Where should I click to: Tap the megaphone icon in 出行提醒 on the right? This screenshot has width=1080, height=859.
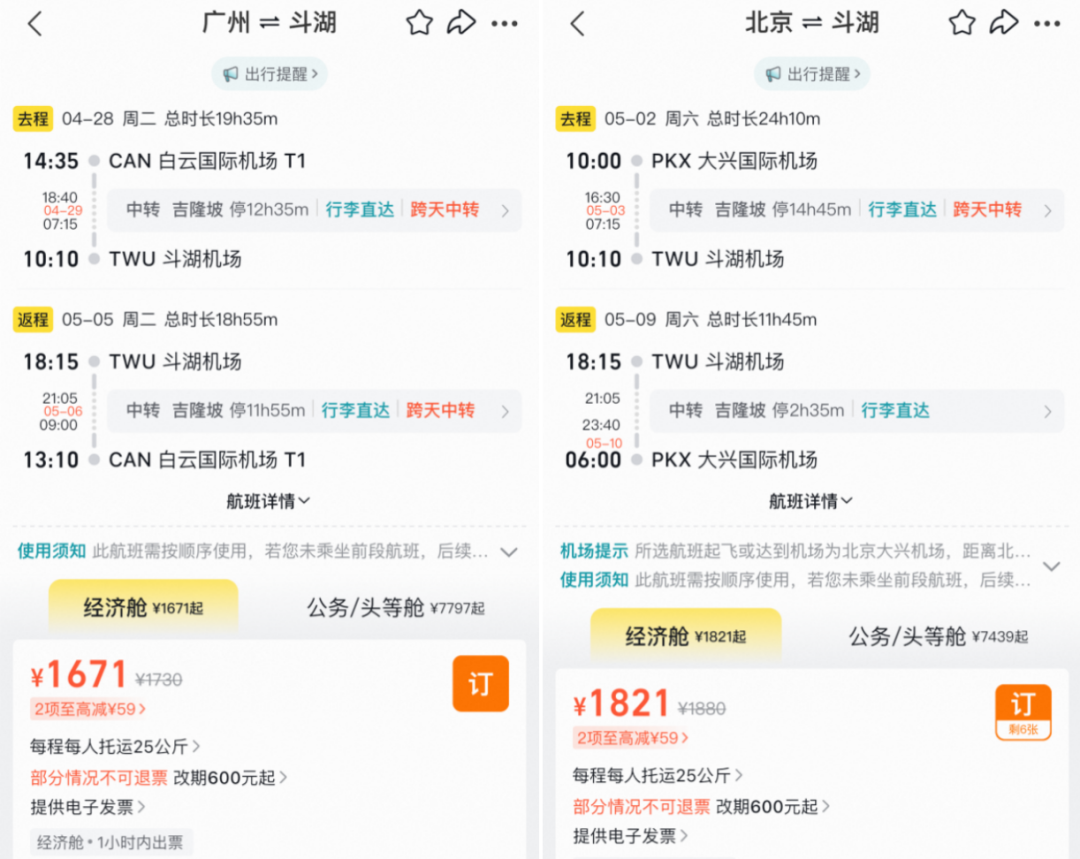point(773,73)
